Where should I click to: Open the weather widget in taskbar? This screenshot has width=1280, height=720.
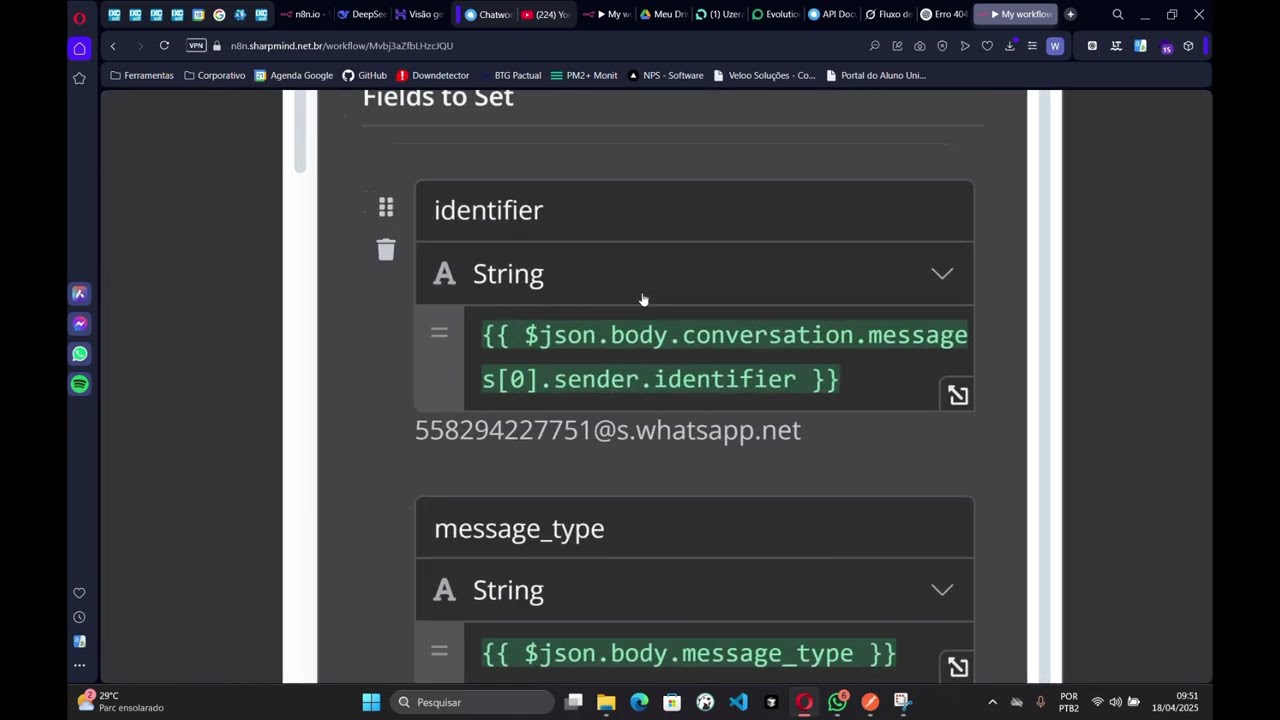coord(122,702)
